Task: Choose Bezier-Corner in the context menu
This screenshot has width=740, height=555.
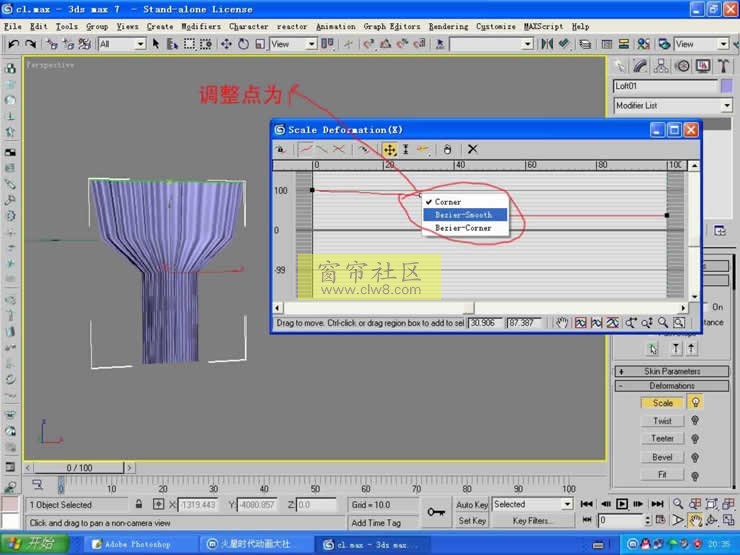Action: [x=465, y=228]
